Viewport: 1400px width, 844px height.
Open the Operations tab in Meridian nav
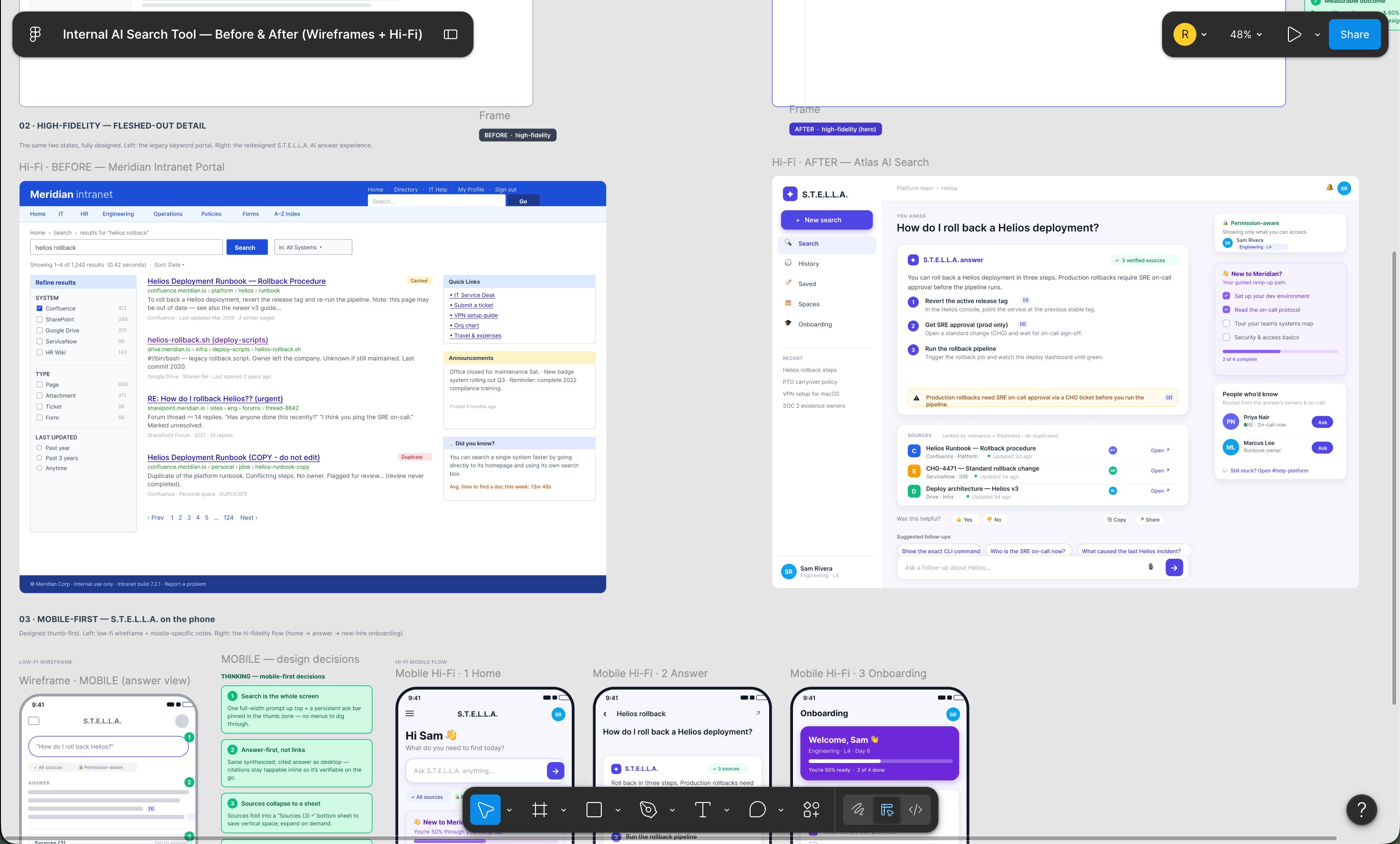pos(168,214)
